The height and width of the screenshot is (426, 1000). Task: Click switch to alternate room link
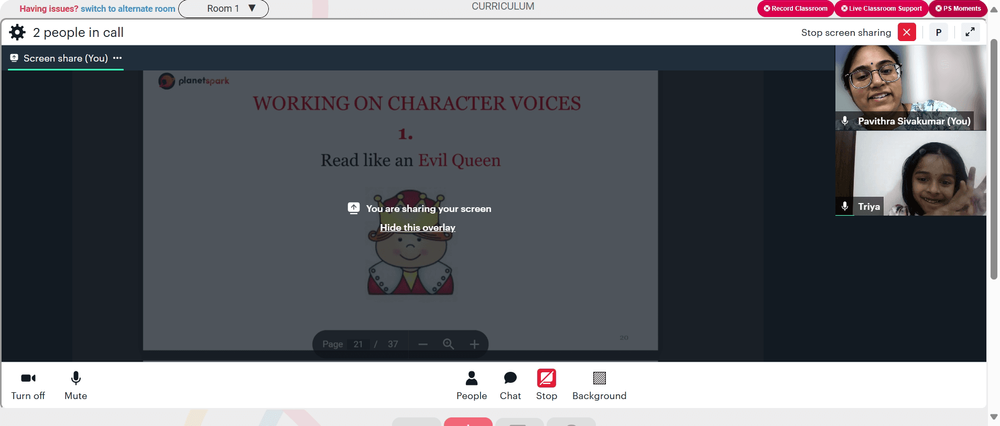(x=128, y=9)
